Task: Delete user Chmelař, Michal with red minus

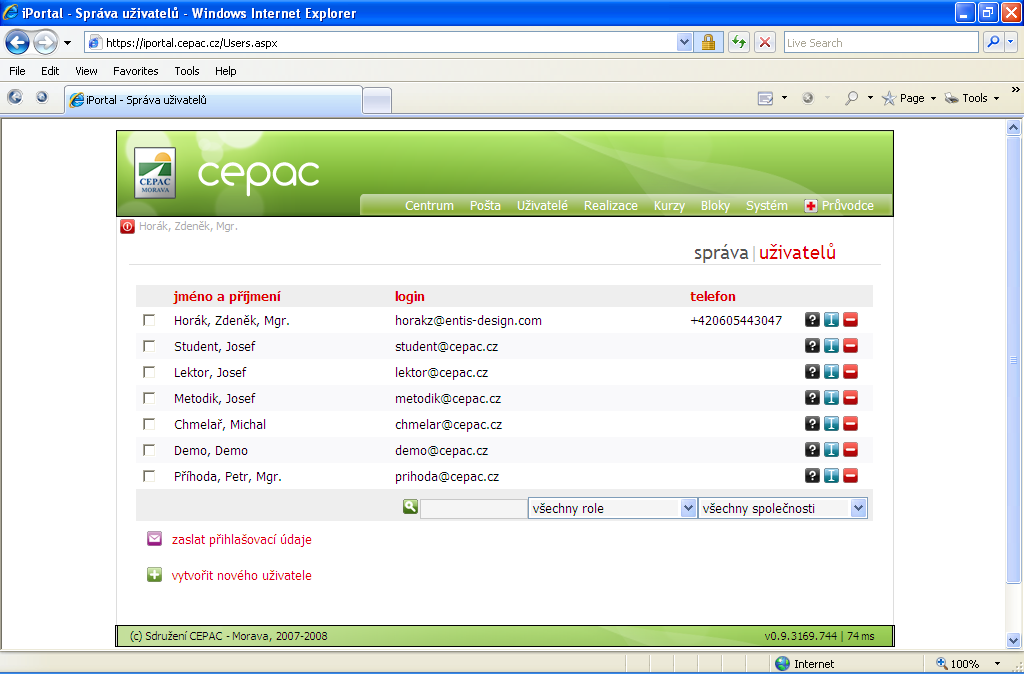Action: coord(850,424)
